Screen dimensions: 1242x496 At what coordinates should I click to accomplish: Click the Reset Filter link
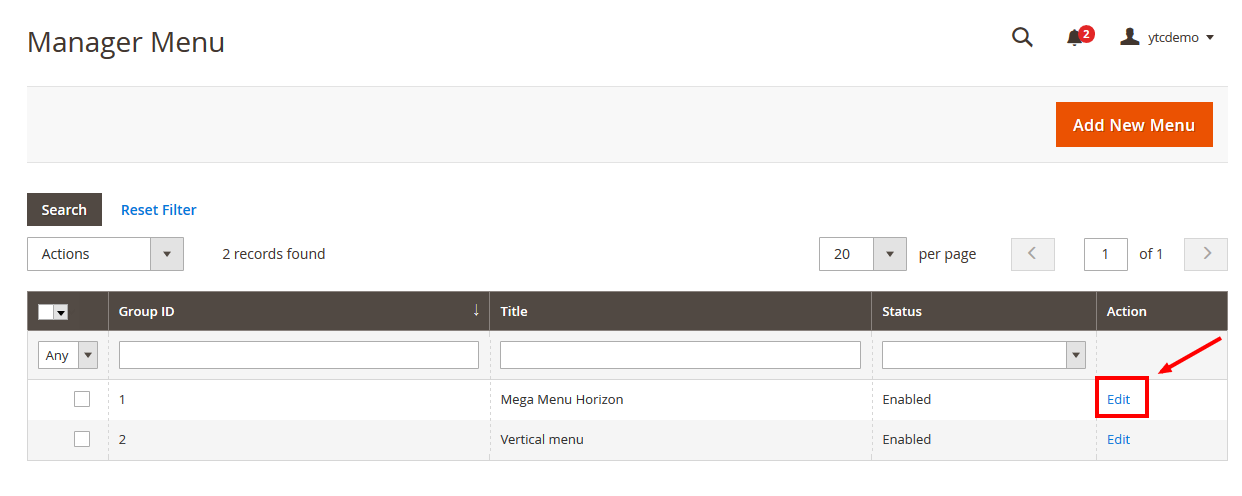[159, 210]
